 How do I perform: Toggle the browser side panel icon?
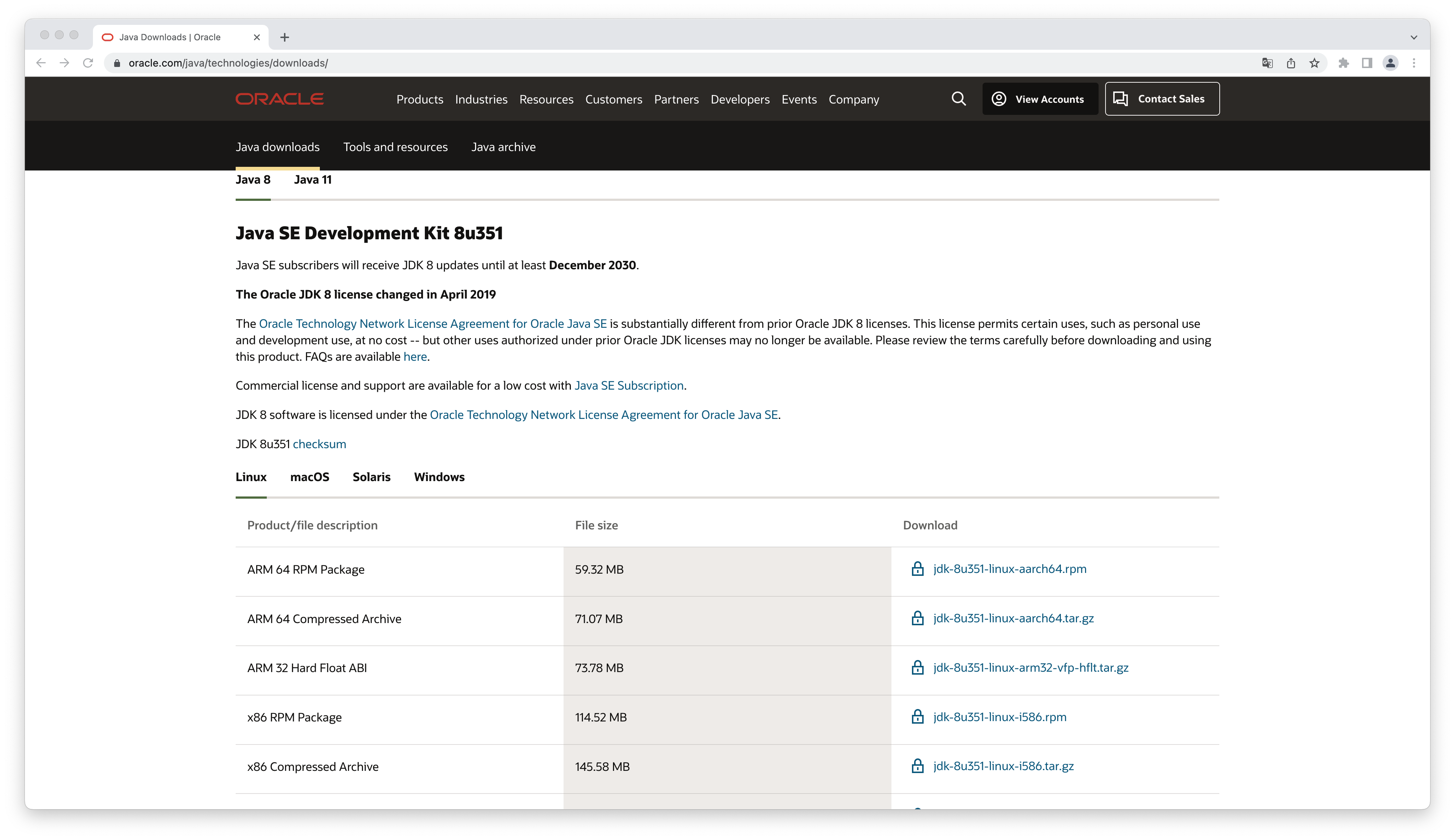click(1367, 63)
